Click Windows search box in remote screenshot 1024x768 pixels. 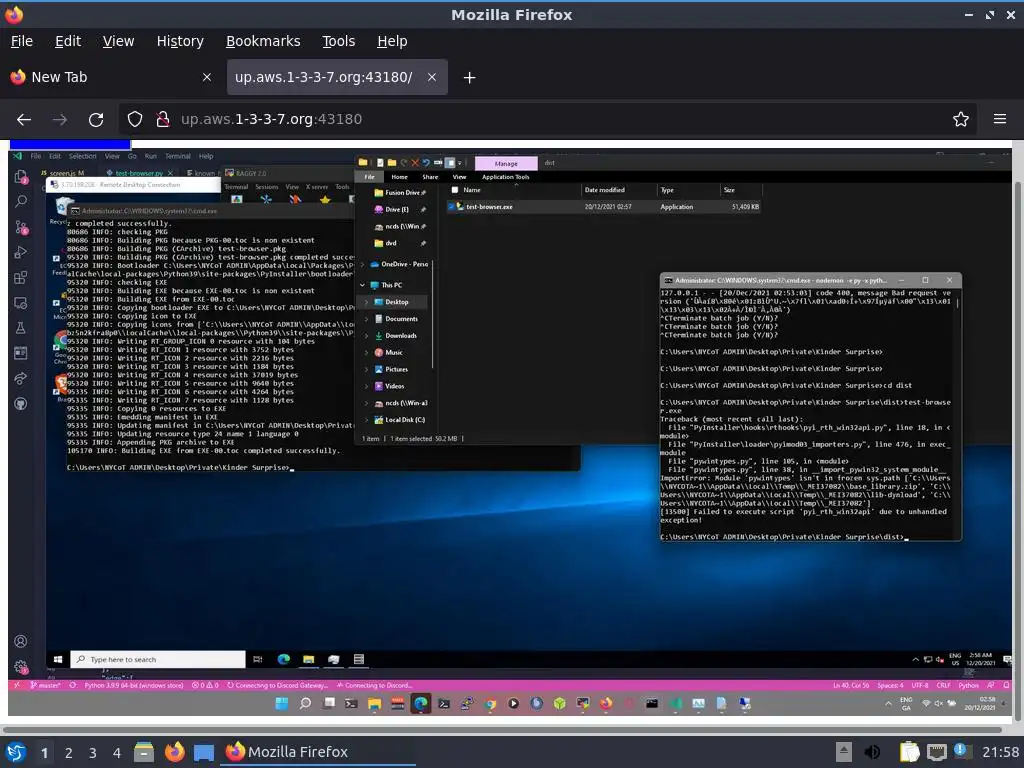tap(157, 659)
